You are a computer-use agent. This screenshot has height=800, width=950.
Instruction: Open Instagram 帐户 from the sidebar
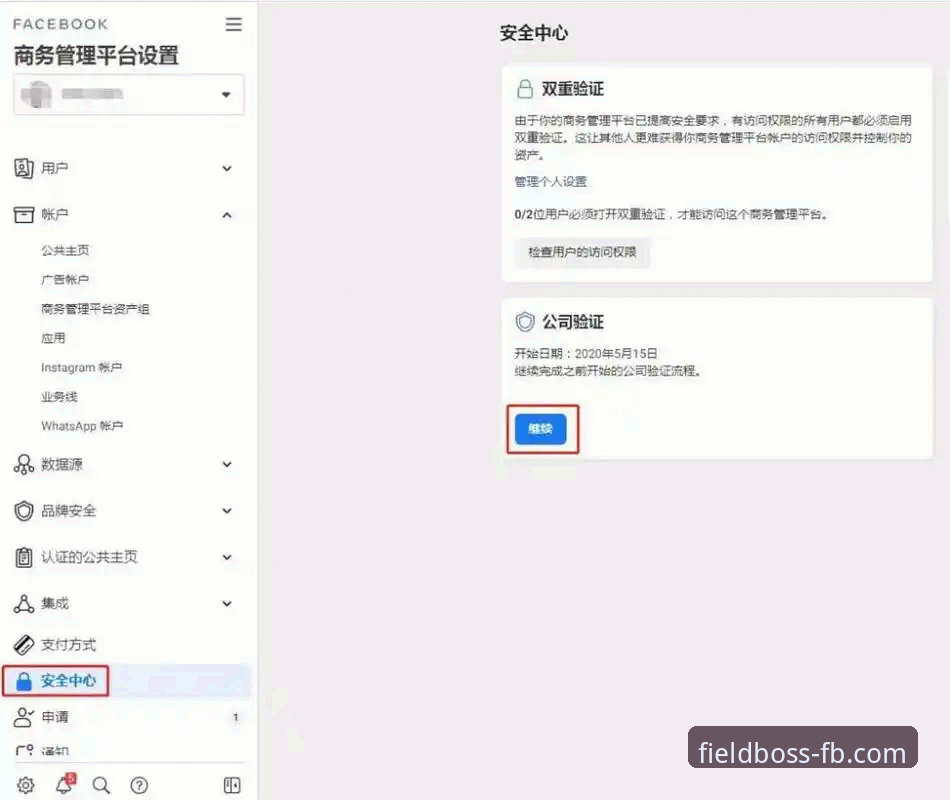point(83,367)
